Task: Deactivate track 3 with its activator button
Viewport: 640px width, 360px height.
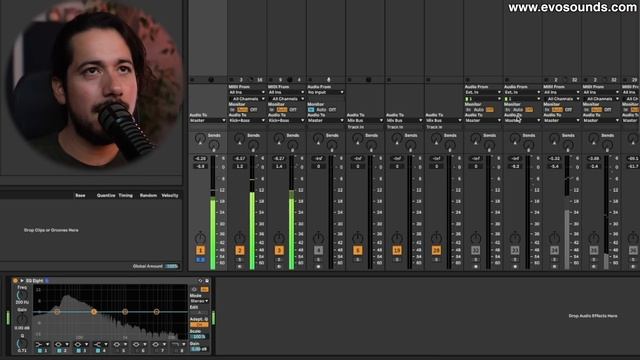Action: click(279, 250)
